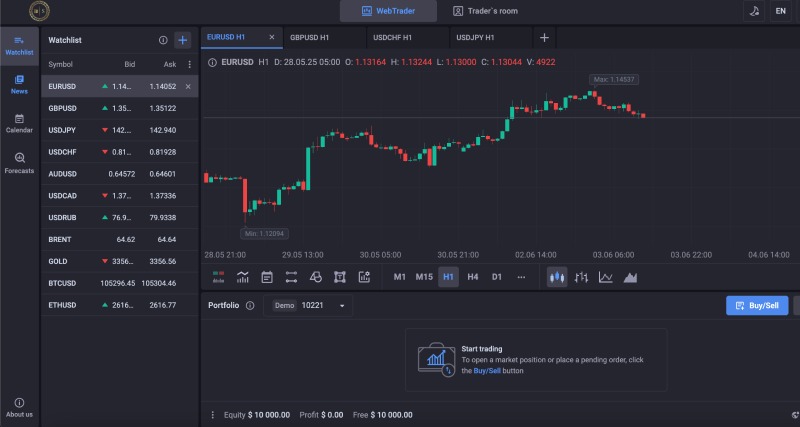Open the EN language selector
This screenshot has height=427, width=800.
tap(780, 11)
